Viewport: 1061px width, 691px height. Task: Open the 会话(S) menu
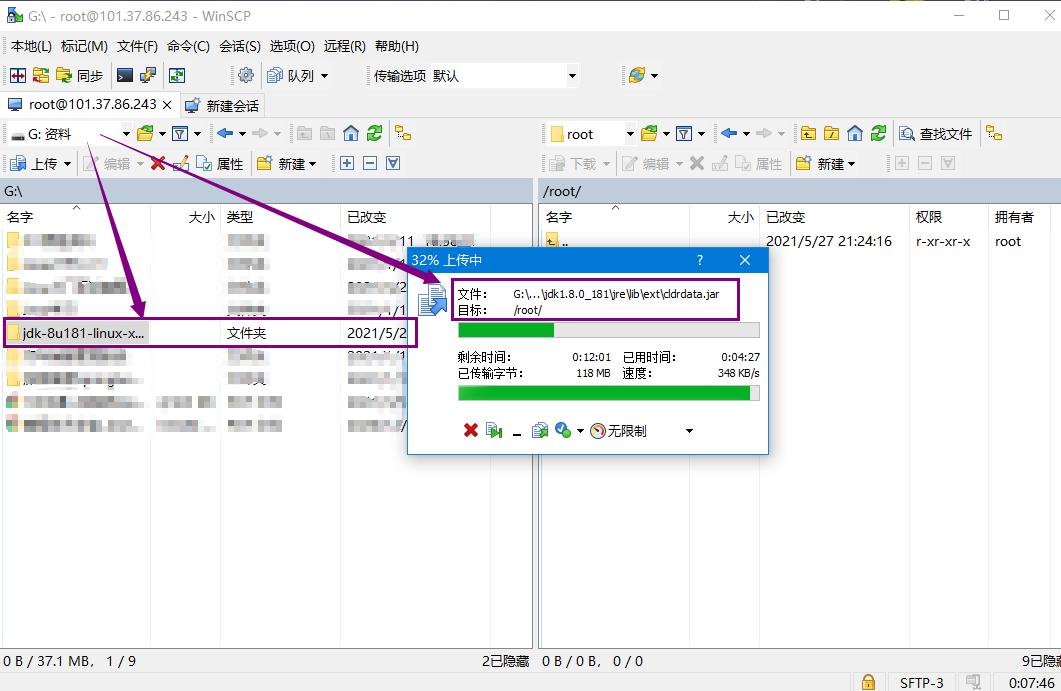coord(240,46)
